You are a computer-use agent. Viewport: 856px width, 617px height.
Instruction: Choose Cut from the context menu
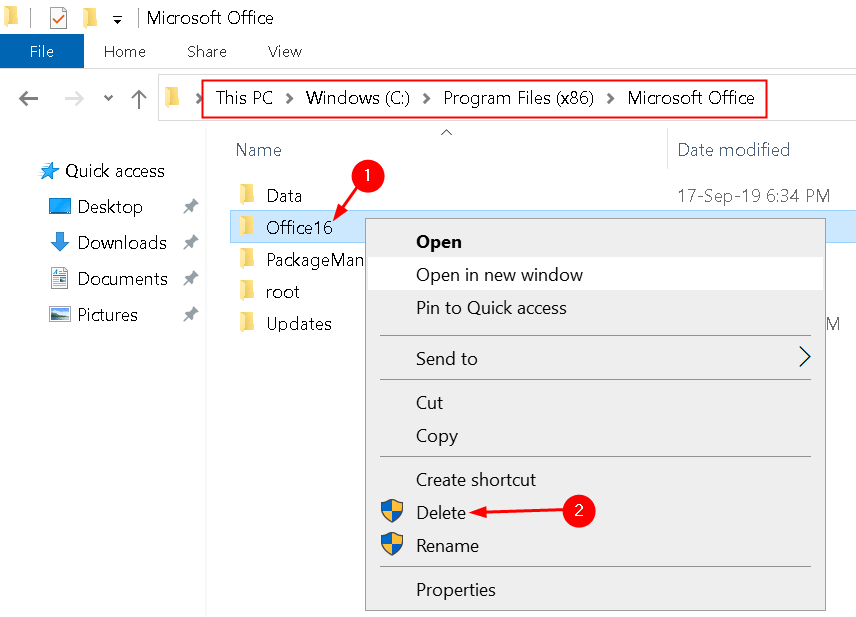click(595, 403)
